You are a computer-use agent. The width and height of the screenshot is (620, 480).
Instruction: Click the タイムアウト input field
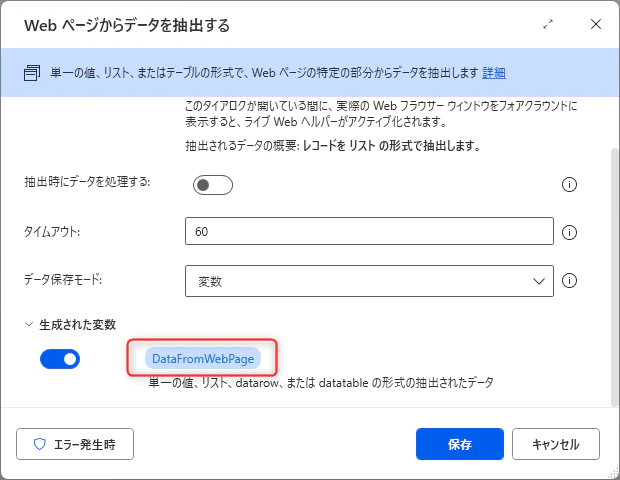coord(369,231)
